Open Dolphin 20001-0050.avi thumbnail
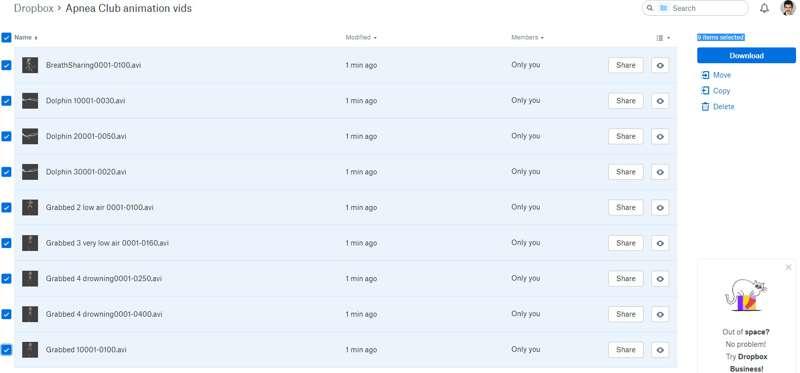Viewport: 800px width, 373px height. click(30, 136)
